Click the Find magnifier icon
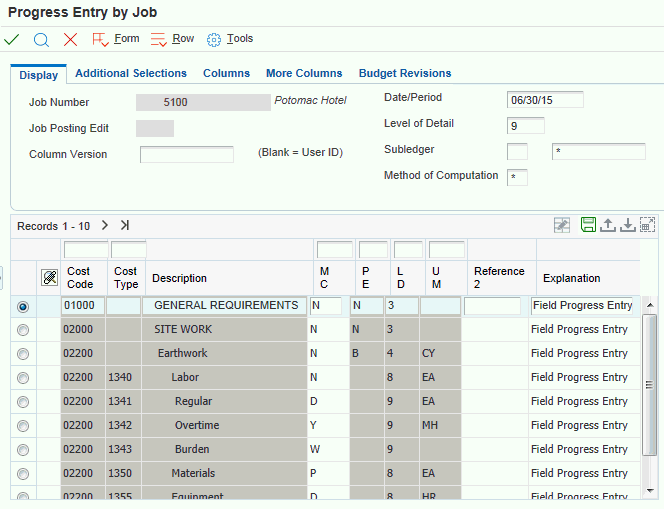Screen dimensions: 664x509 tap(41, 39)
